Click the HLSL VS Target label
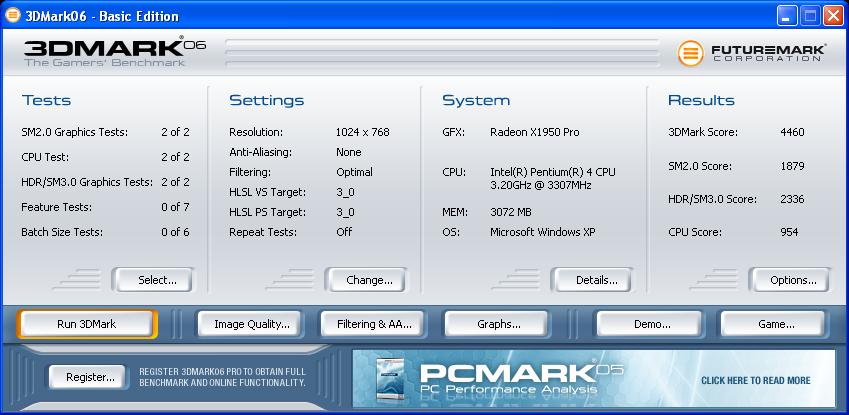The height and width of the screenshot is (415, 849). pyautogui.click(x=267, y=192)
